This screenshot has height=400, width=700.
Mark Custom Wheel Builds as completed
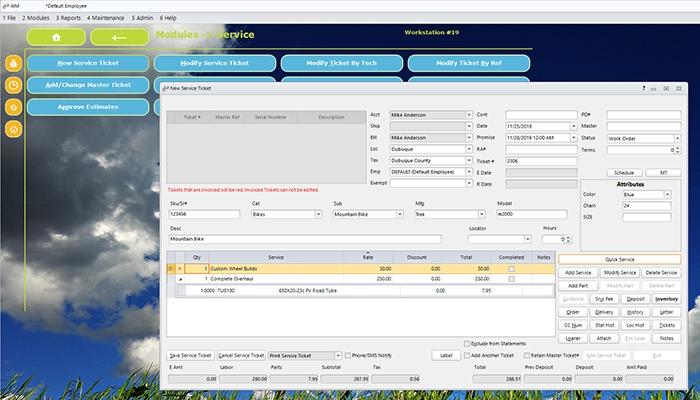pos(511,269)
